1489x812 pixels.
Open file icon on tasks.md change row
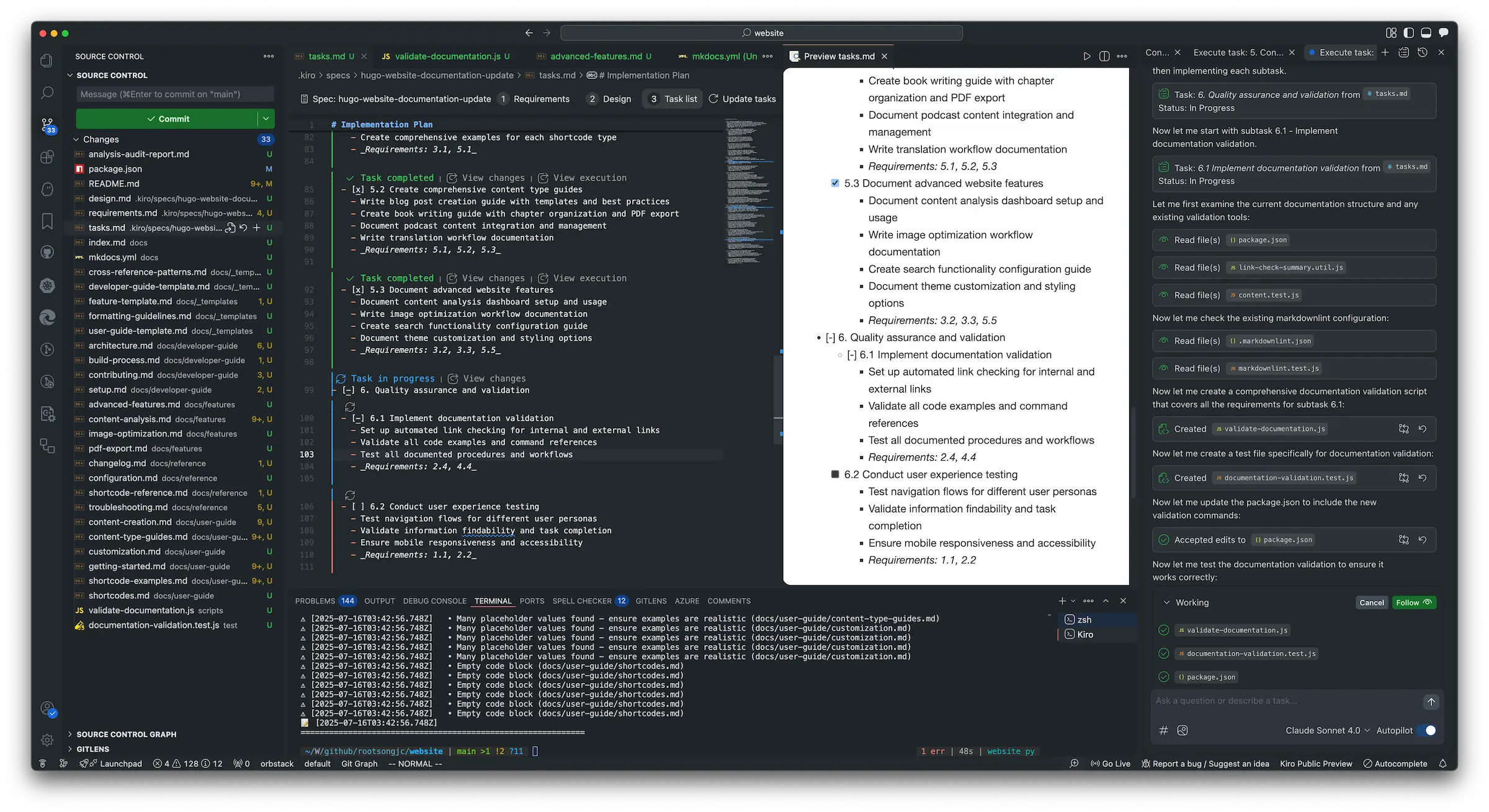[x=230, y=228]
